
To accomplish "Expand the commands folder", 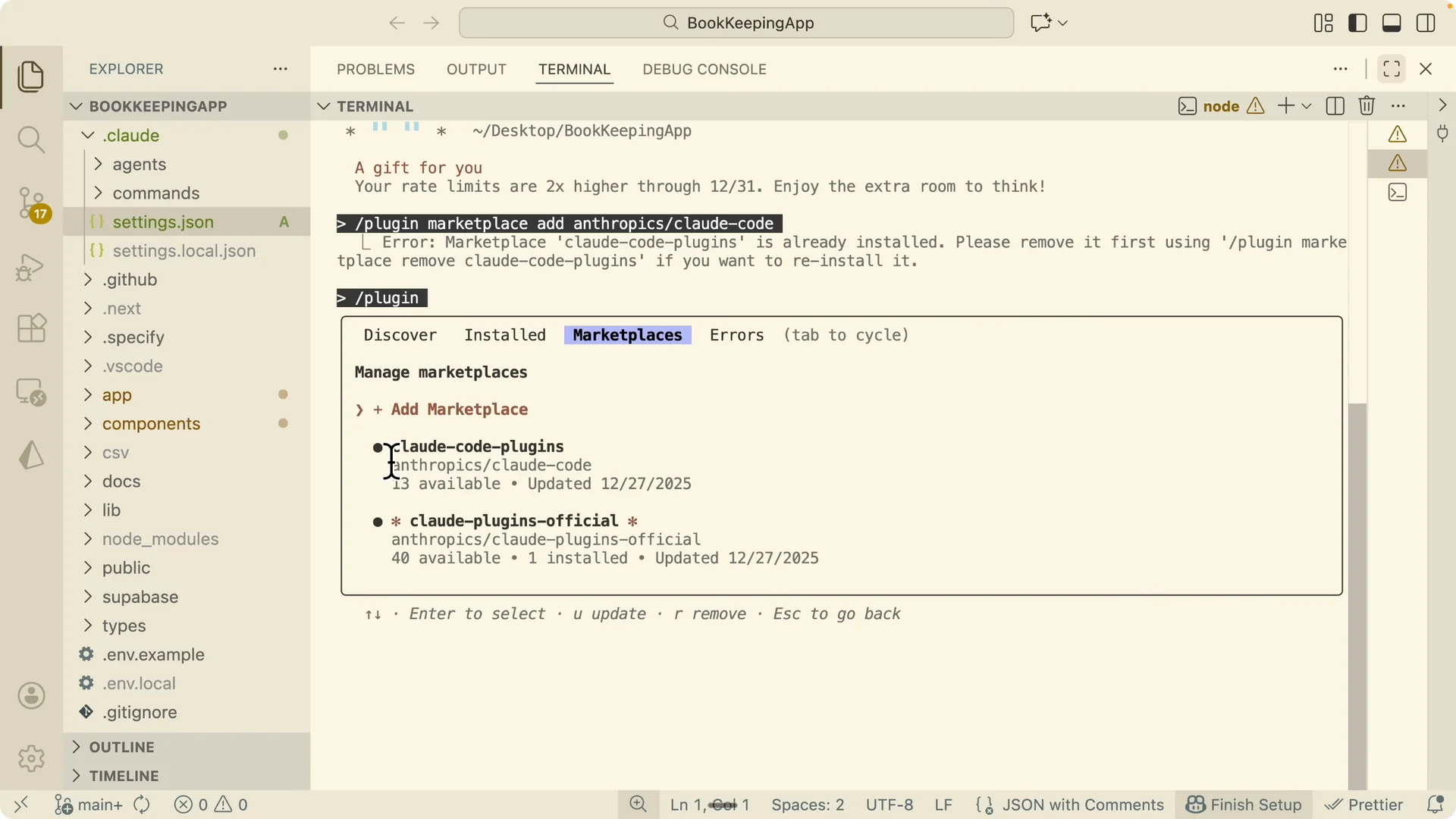I will [x=187, y=193].
